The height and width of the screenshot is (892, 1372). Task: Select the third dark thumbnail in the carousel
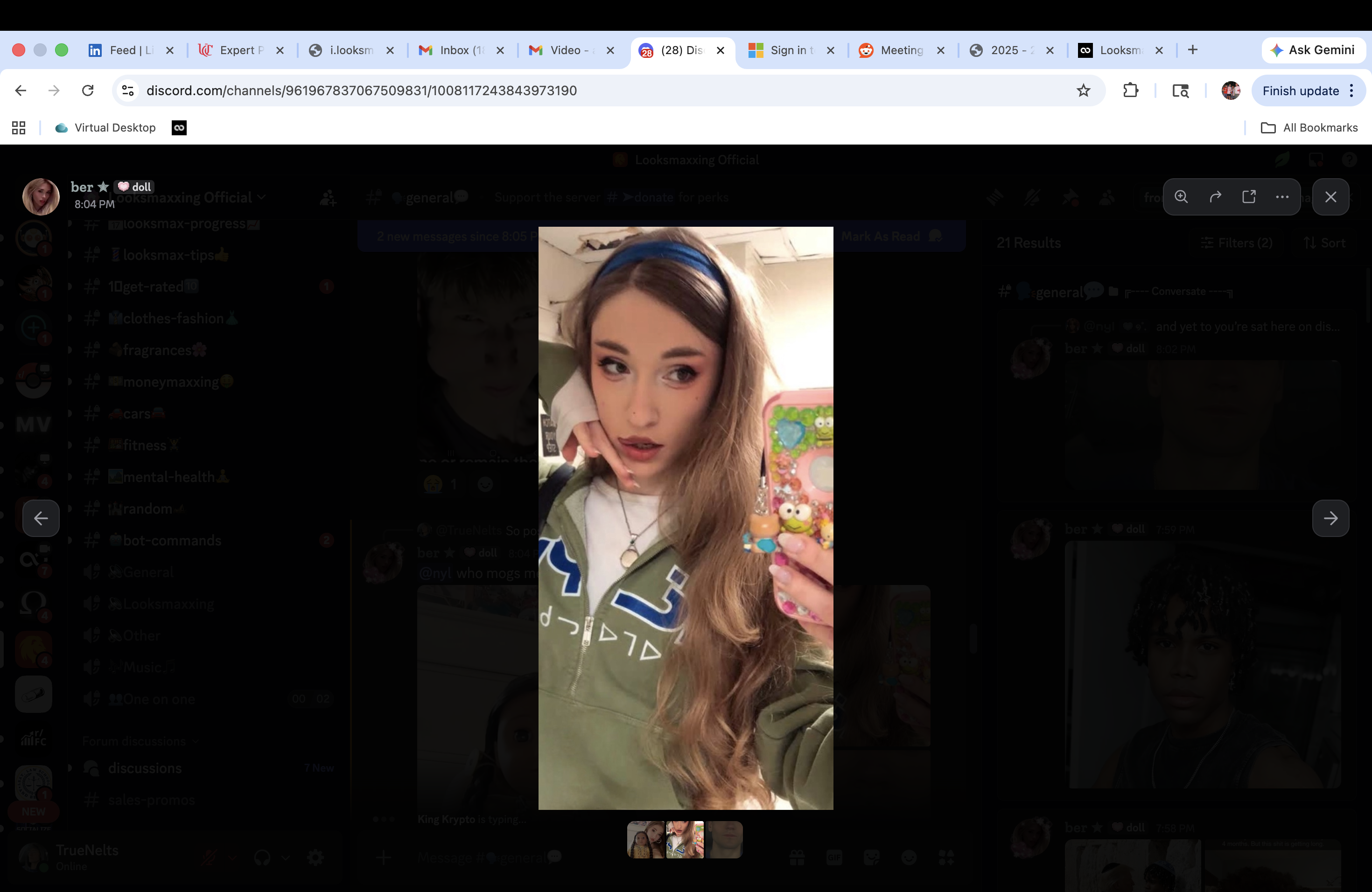pyautogui.click(x=724, y=840)
